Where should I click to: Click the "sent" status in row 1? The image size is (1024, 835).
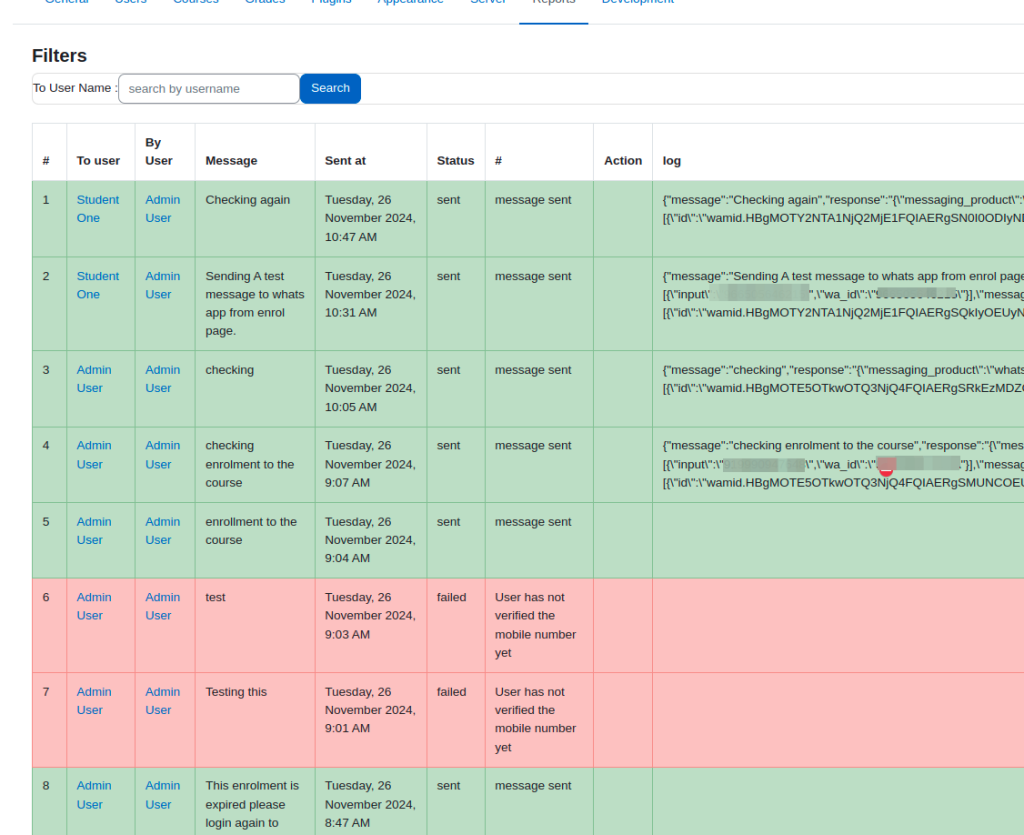click(448, 200)
